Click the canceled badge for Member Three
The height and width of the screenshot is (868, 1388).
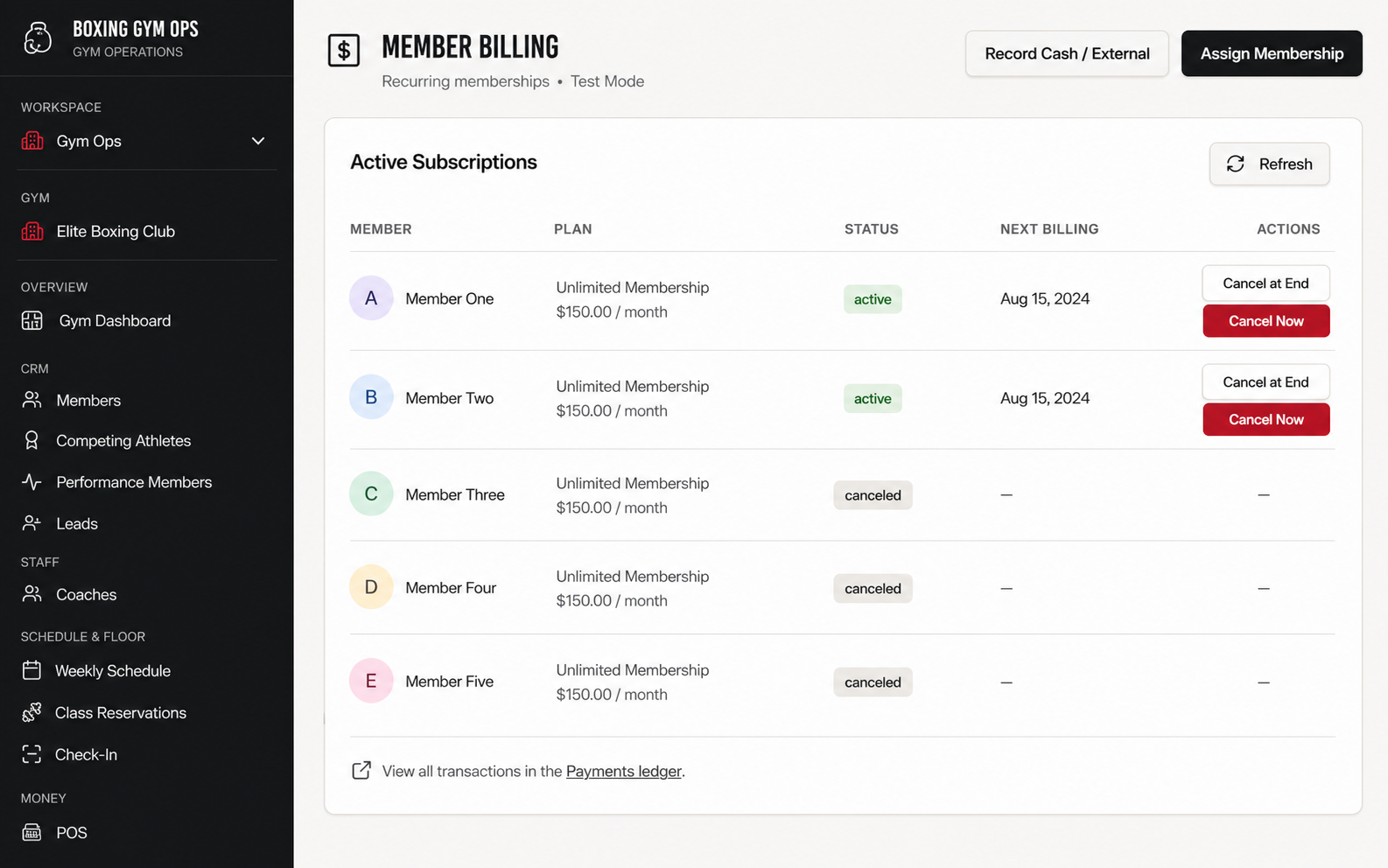click(x=873, y=495)
